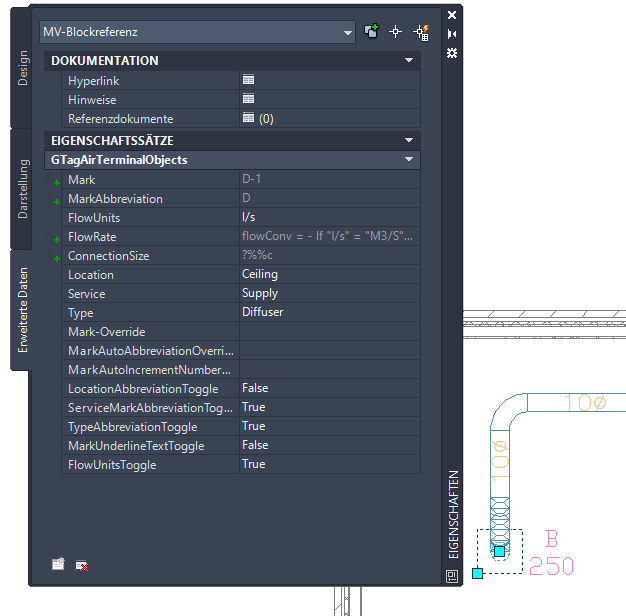Collapse the EIGENSCHAFTSSÄTZE section
Viewport: 626px width, 616px height.
point(409,140)
